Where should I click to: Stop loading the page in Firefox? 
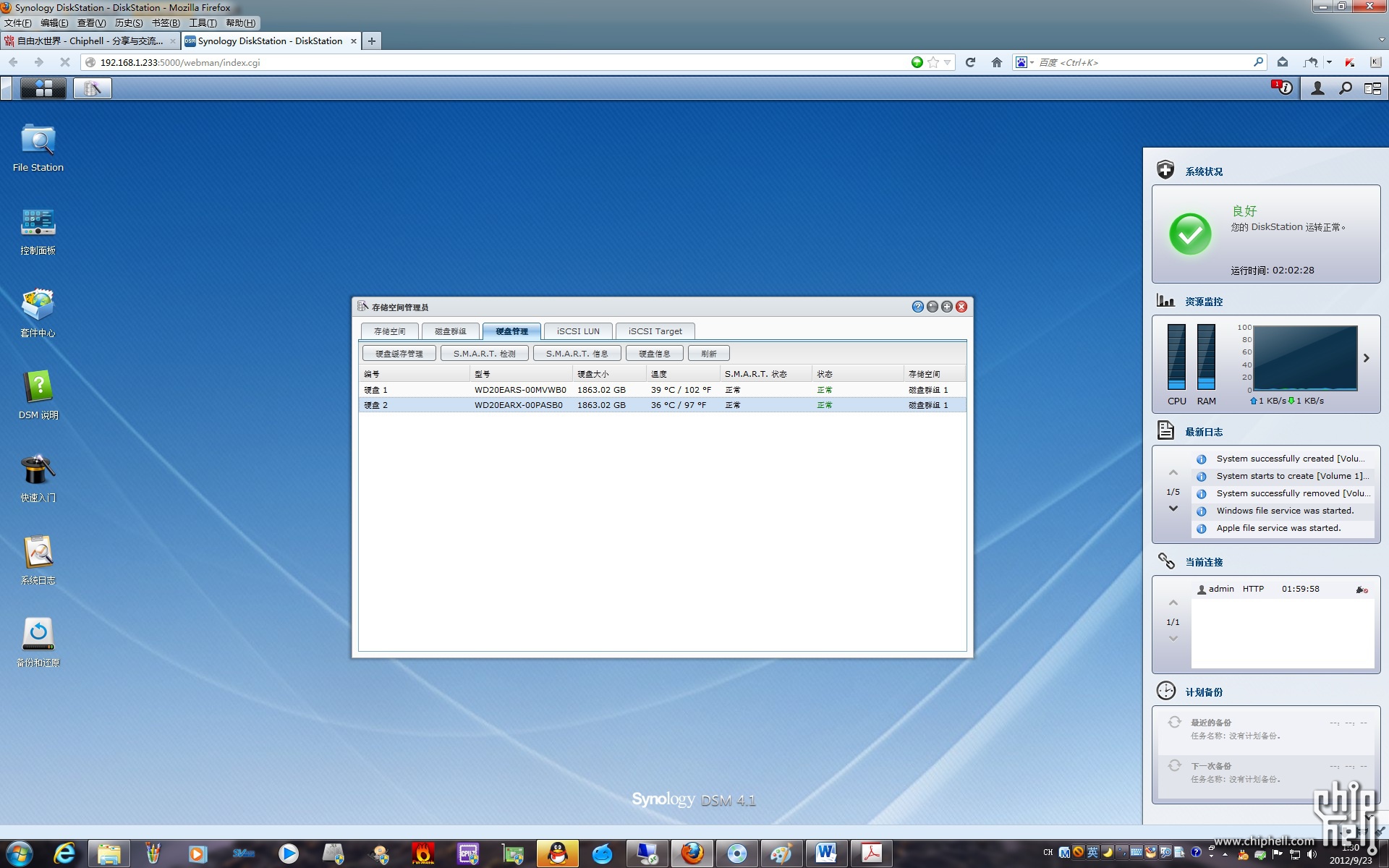pyautogui.click(x=65, y=62)
